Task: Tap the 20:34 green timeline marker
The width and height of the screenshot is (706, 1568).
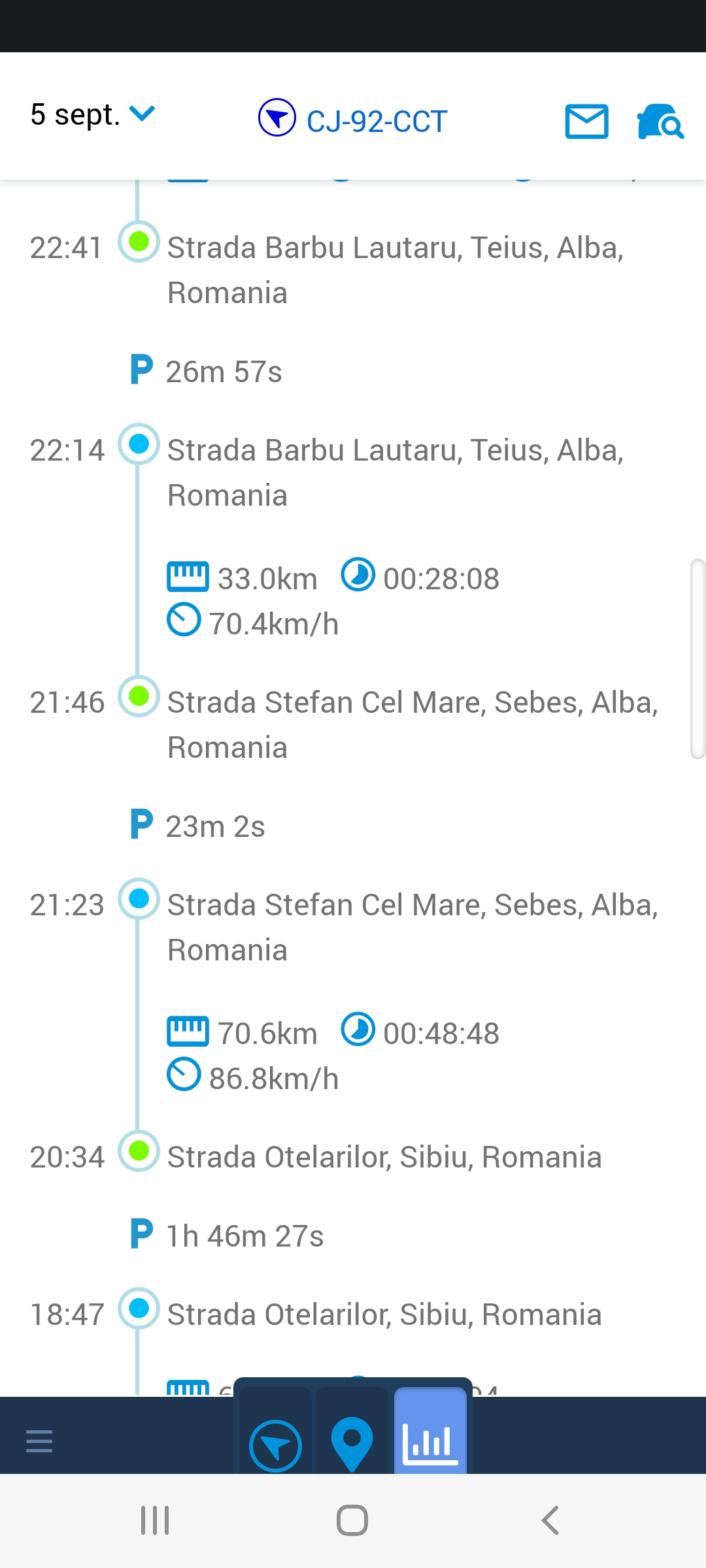Action: tap(139, 1151)
